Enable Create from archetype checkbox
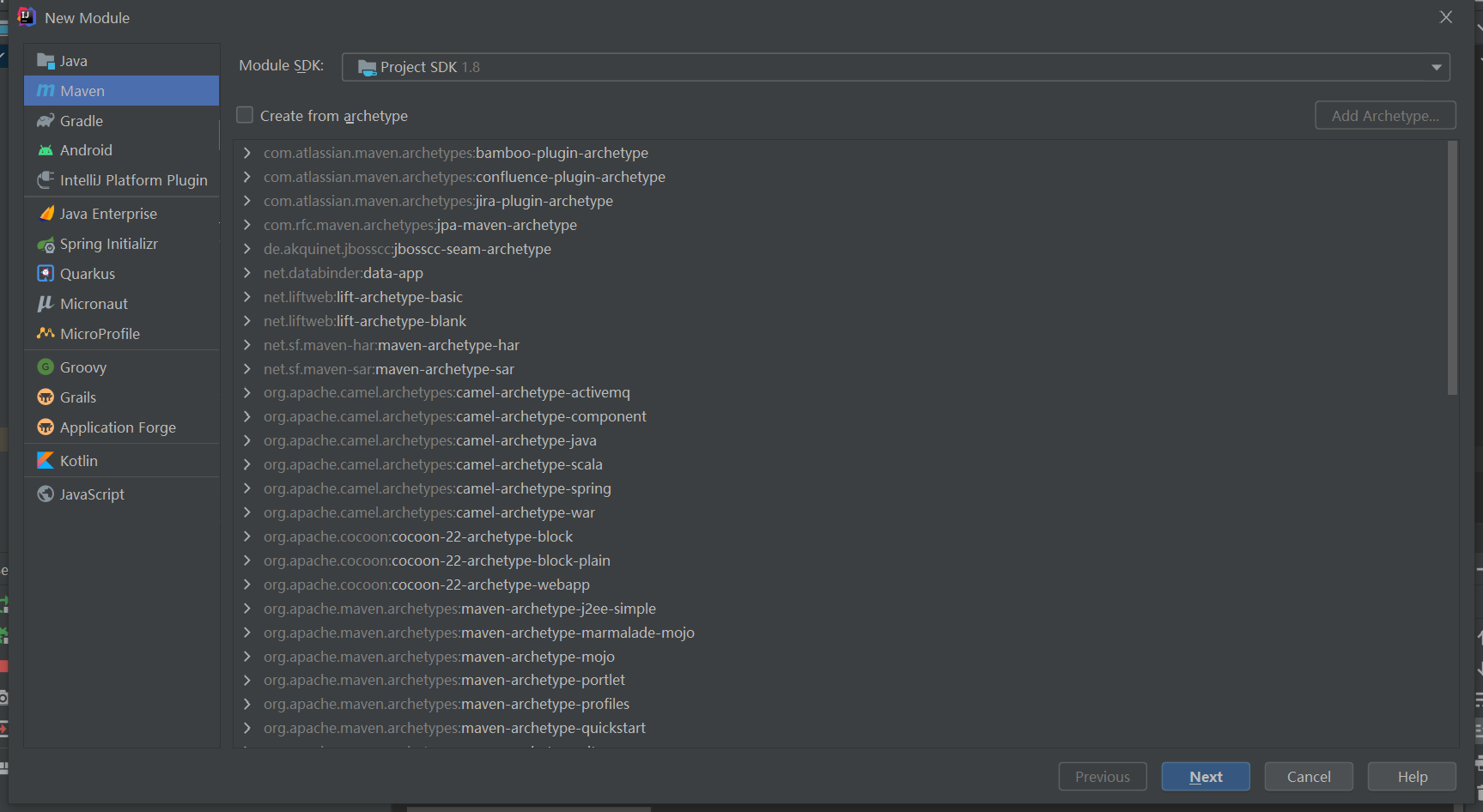The width and height of the screenshot is (1483, 812). click(245, 115)
